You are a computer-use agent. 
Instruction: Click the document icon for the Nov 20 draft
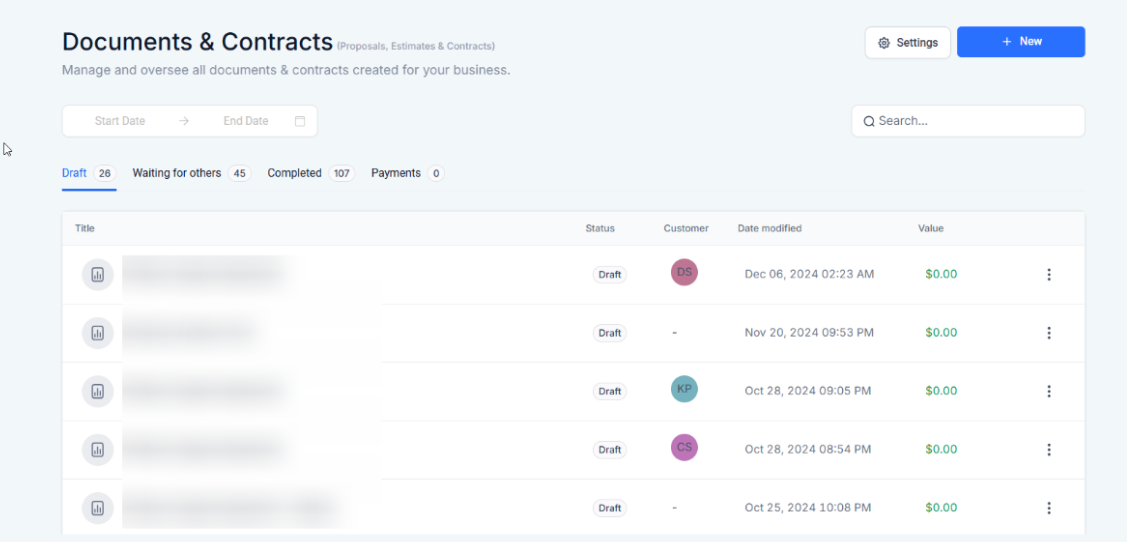pyautogui.click(x=97, y=333)
